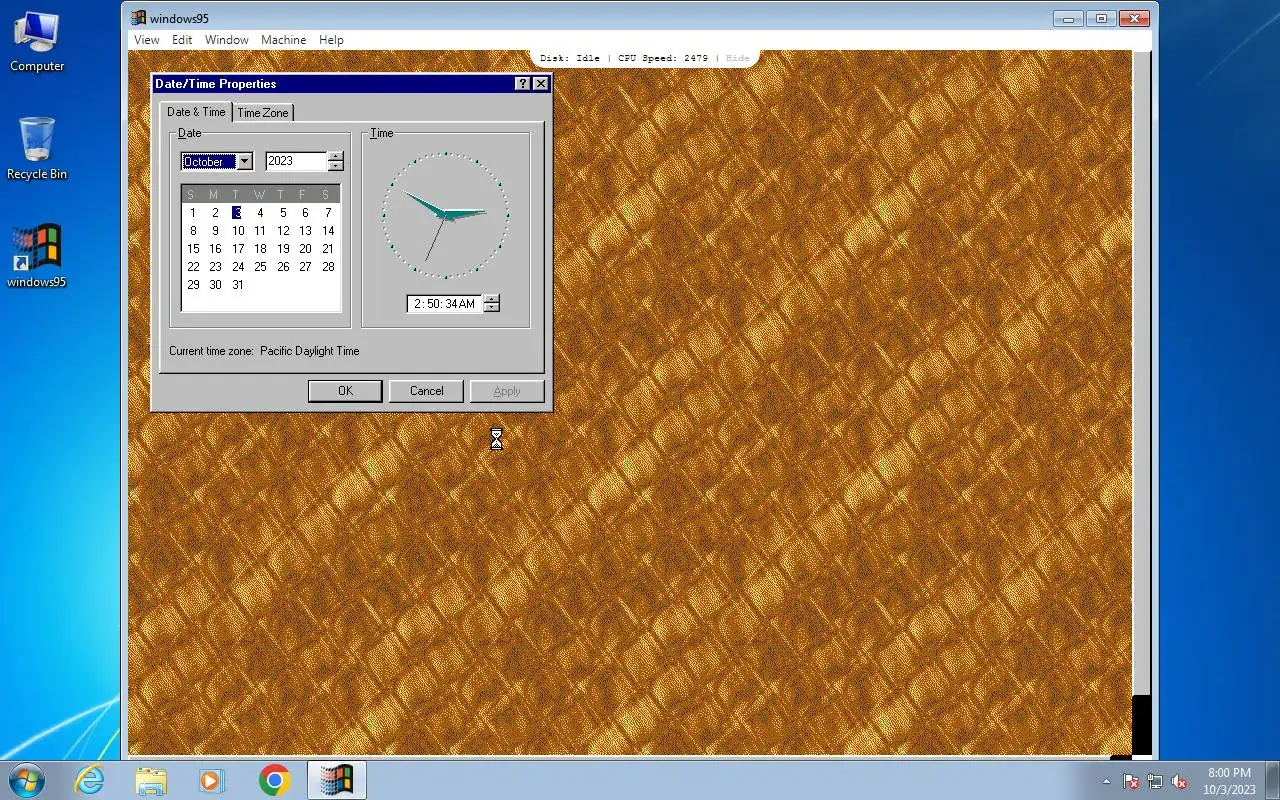
Task: Open network status tray icon
Action: point(1156,781)
